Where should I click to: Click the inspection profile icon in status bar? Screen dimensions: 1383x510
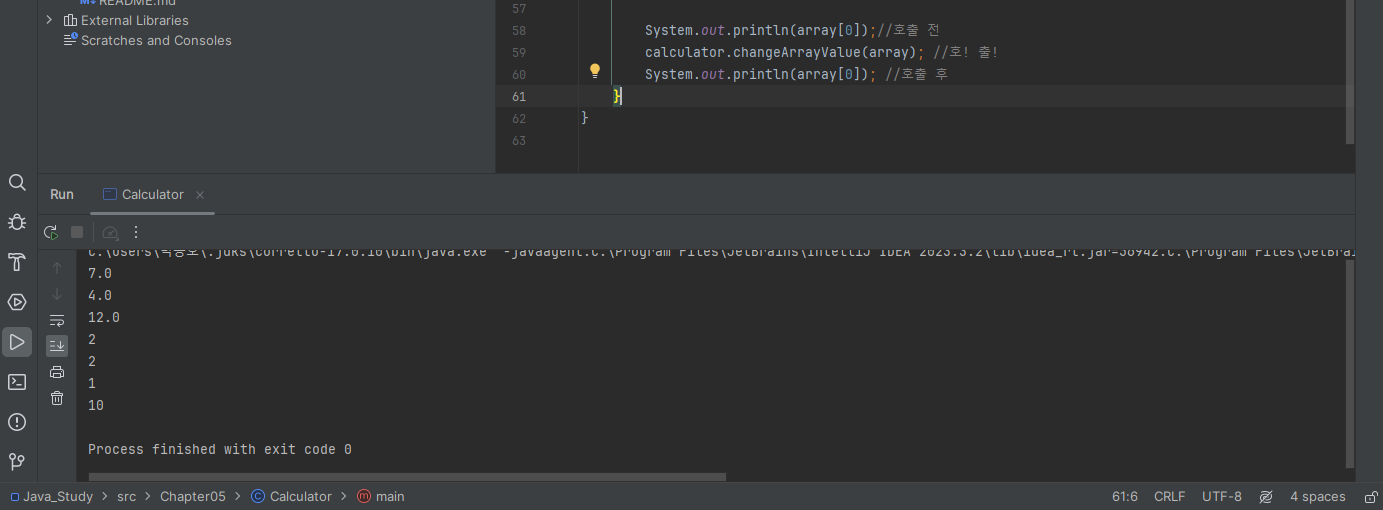[1266, 496]
